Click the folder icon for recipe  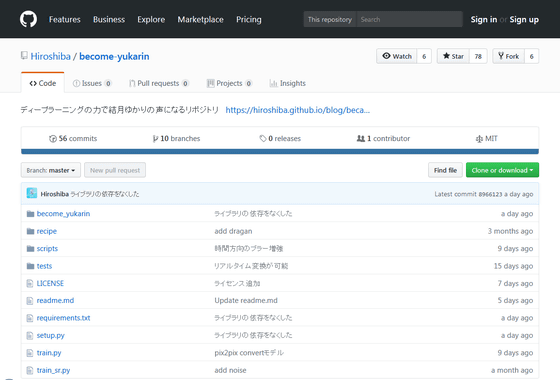(x=30, y=231)
